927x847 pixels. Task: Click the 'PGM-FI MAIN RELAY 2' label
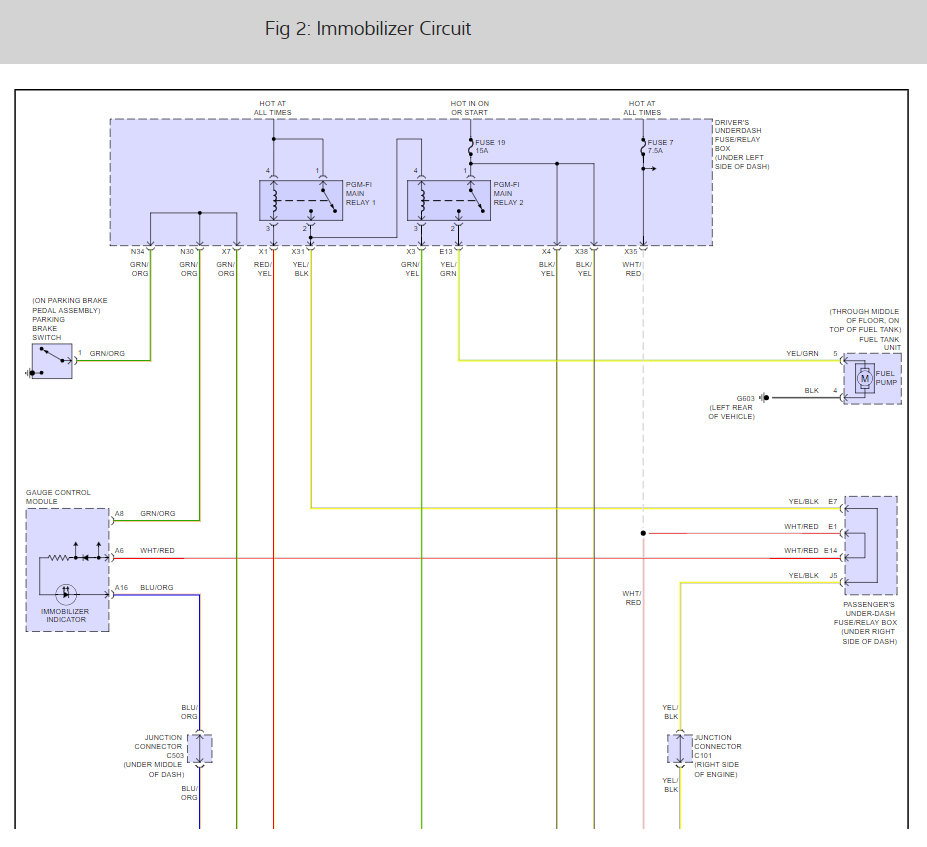pyautogui.click(x=508, y=193)
